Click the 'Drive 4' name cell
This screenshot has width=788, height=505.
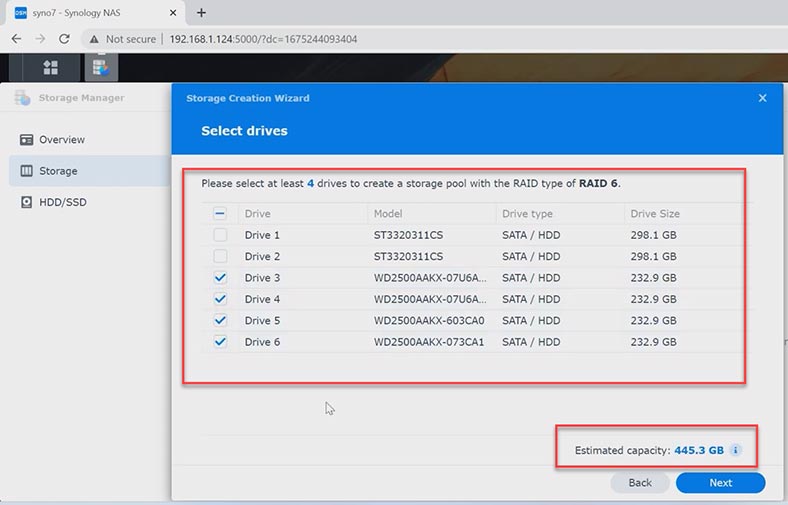262,299
